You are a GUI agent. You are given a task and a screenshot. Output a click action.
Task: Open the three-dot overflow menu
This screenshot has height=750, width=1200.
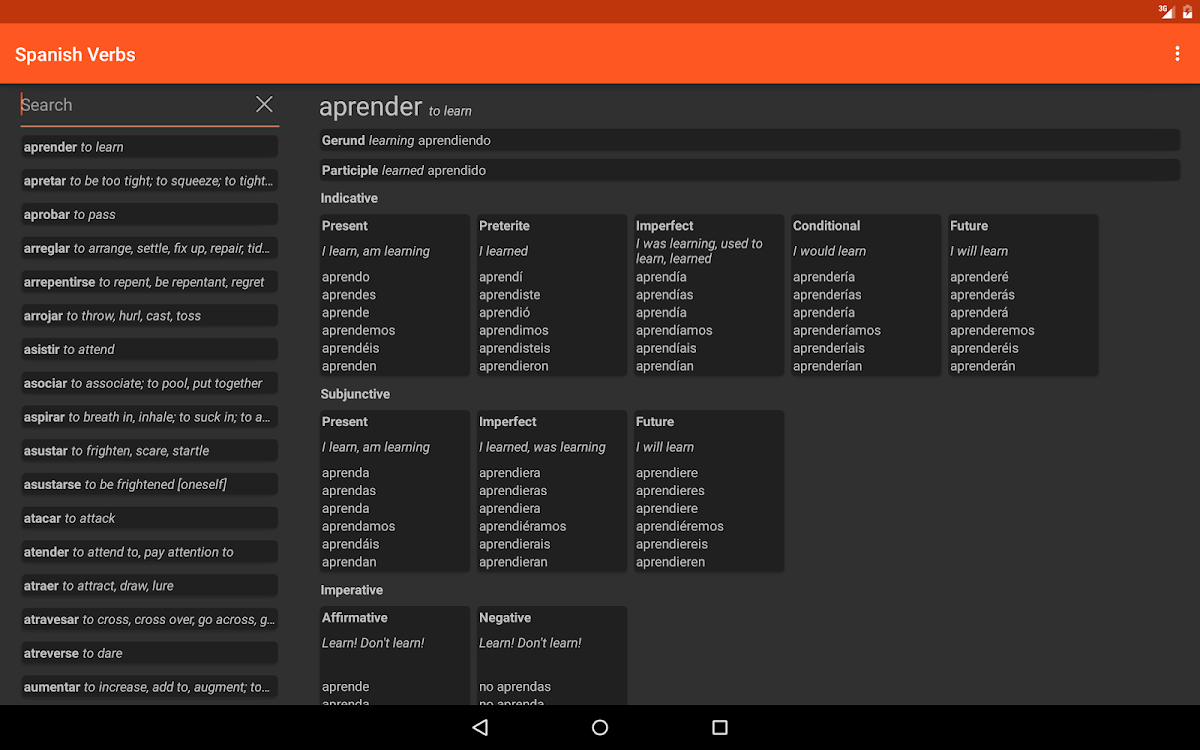[1177, 54]
